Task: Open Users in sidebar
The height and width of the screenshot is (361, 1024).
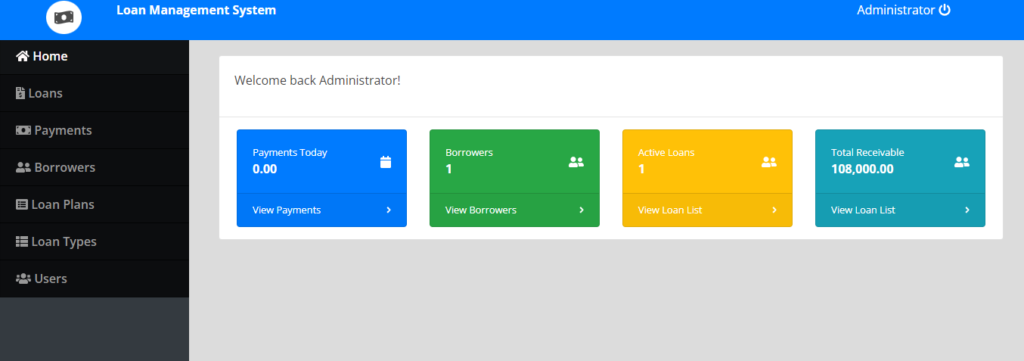Action: 94,279
